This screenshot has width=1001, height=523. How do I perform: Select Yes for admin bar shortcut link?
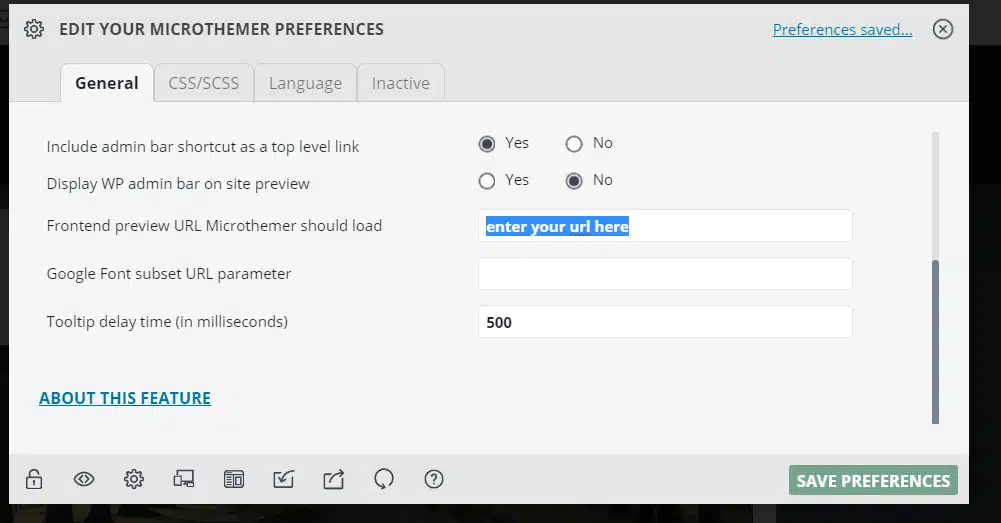point(487,144)
